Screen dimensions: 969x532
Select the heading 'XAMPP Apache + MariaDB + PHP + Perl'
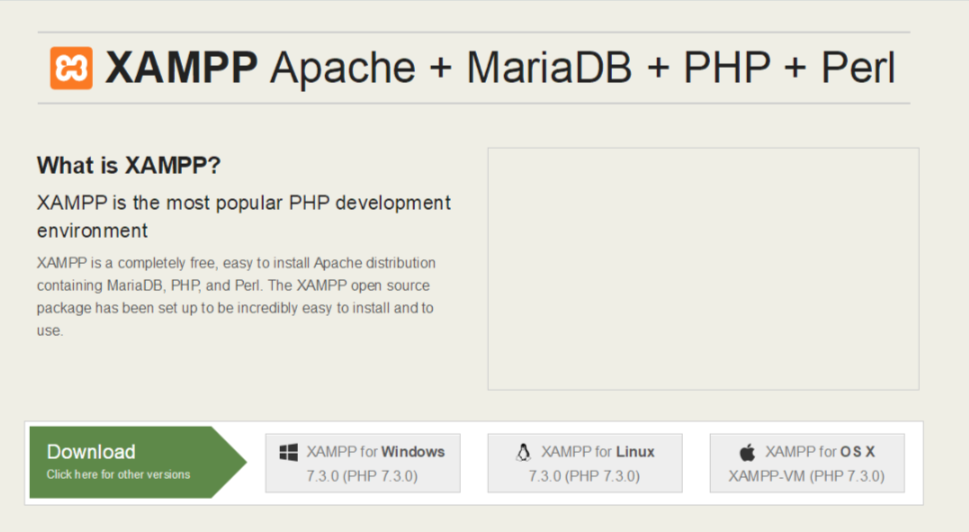[x=500, y=67]
